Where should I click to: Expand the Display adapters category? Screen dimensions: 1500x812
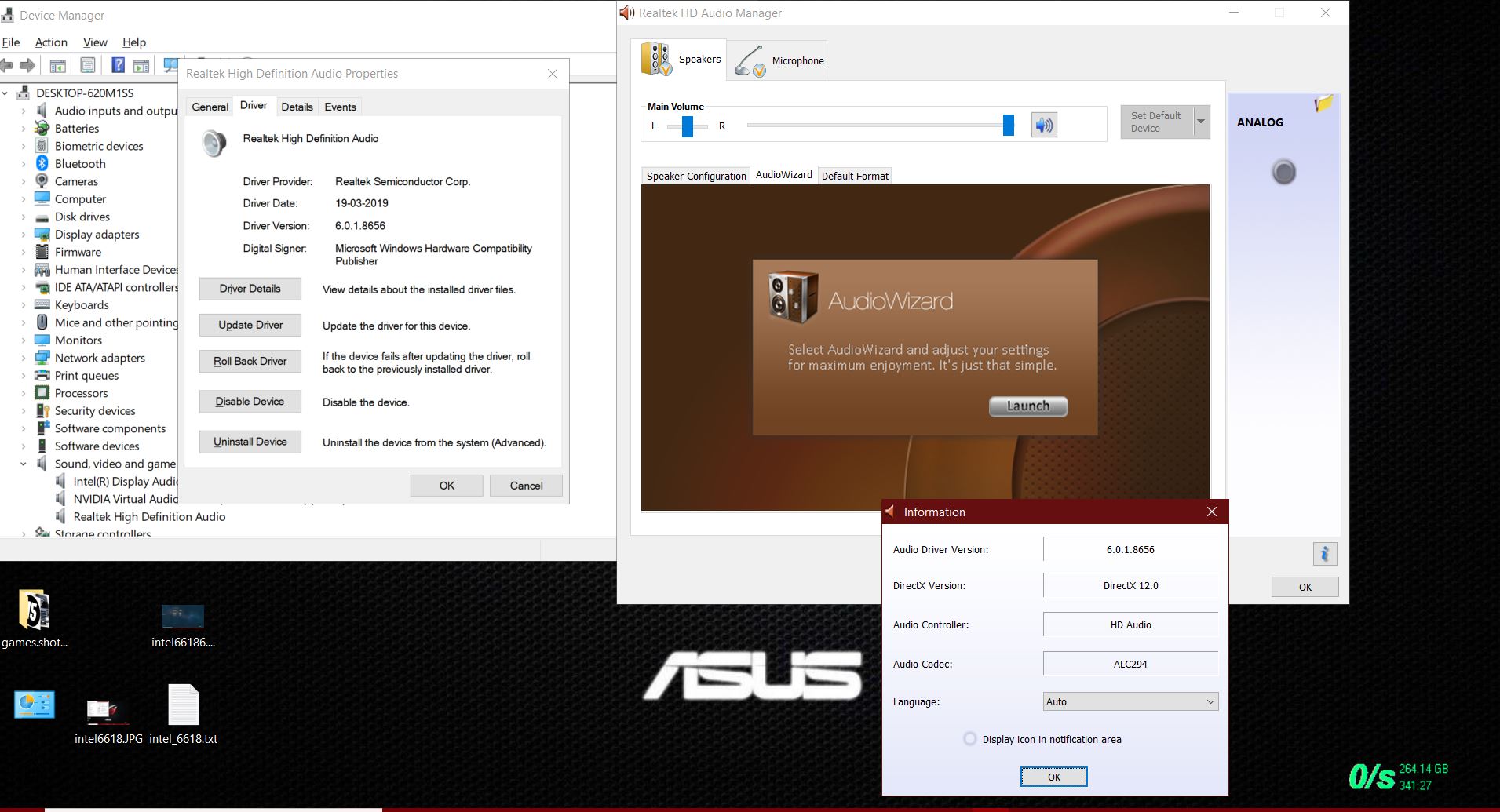click(x=24, y=235)
